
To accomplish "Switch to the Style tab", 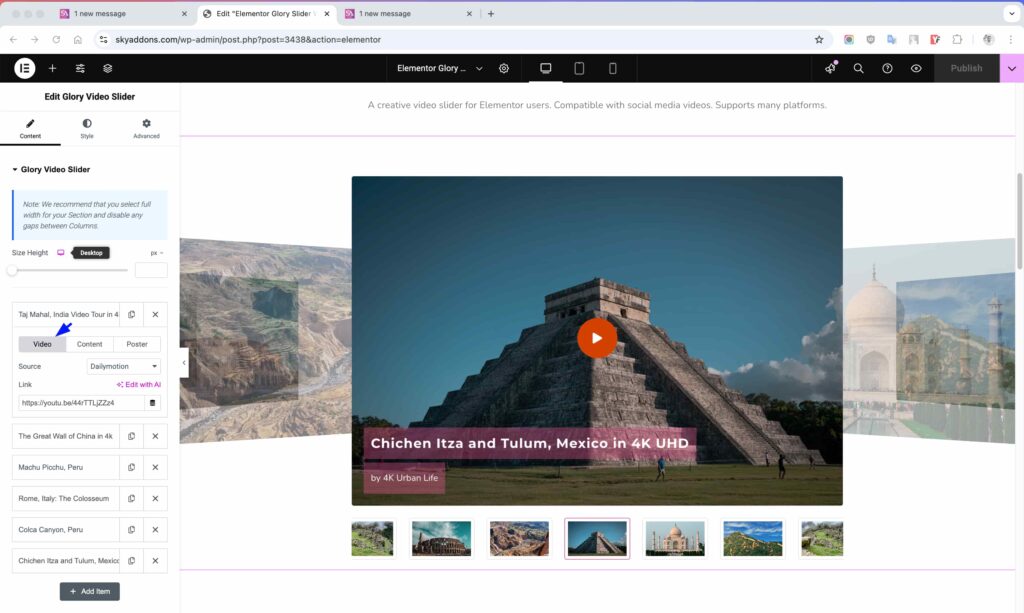I will pos(87,129).
